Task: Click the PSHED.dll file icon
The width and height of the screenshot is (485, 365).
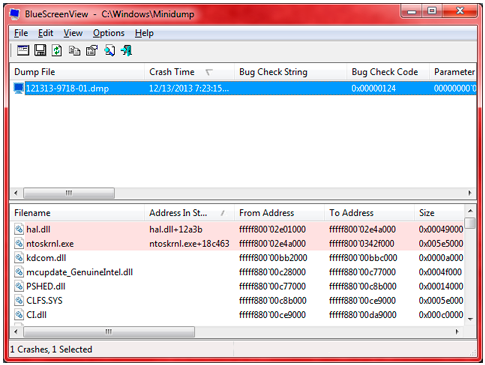Action: click(x=19, y=286)
